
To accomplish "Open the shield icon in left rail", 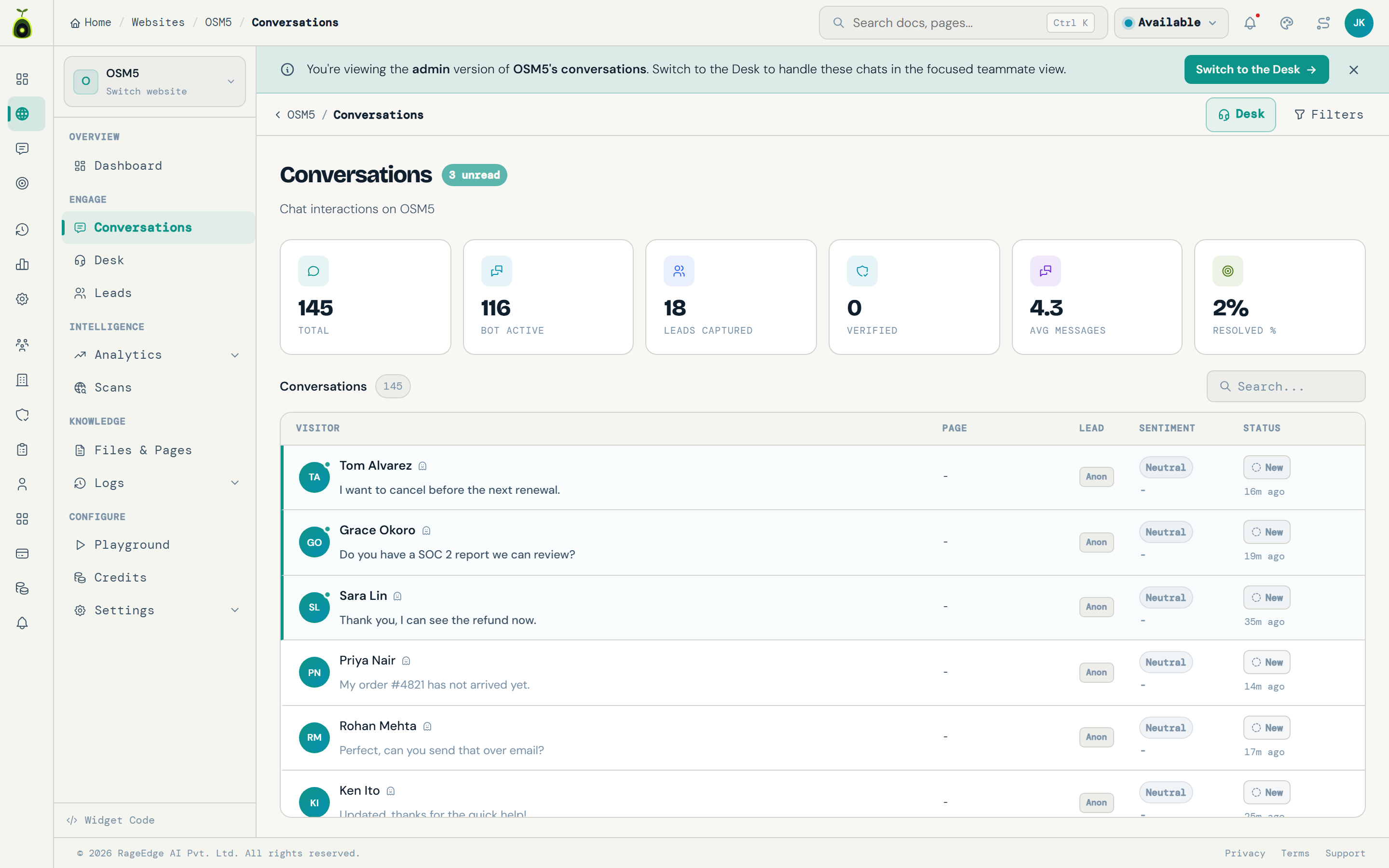I will pyautogui.click(x=22, y=415).
